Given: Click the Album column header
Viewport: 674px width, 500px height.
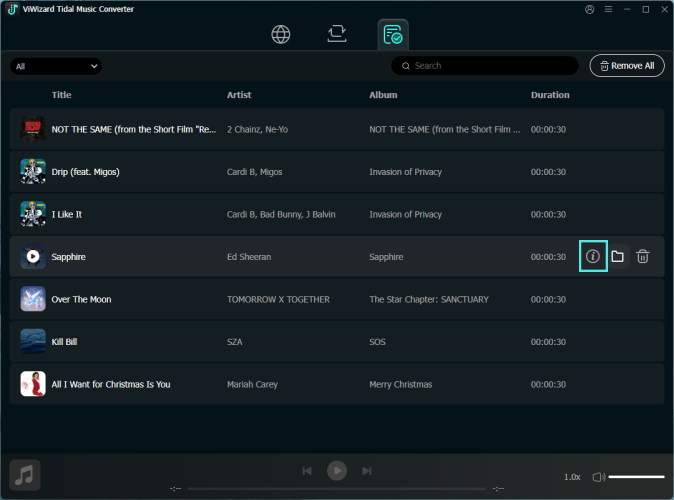Looking at the screenshot, I should [383, 95].
